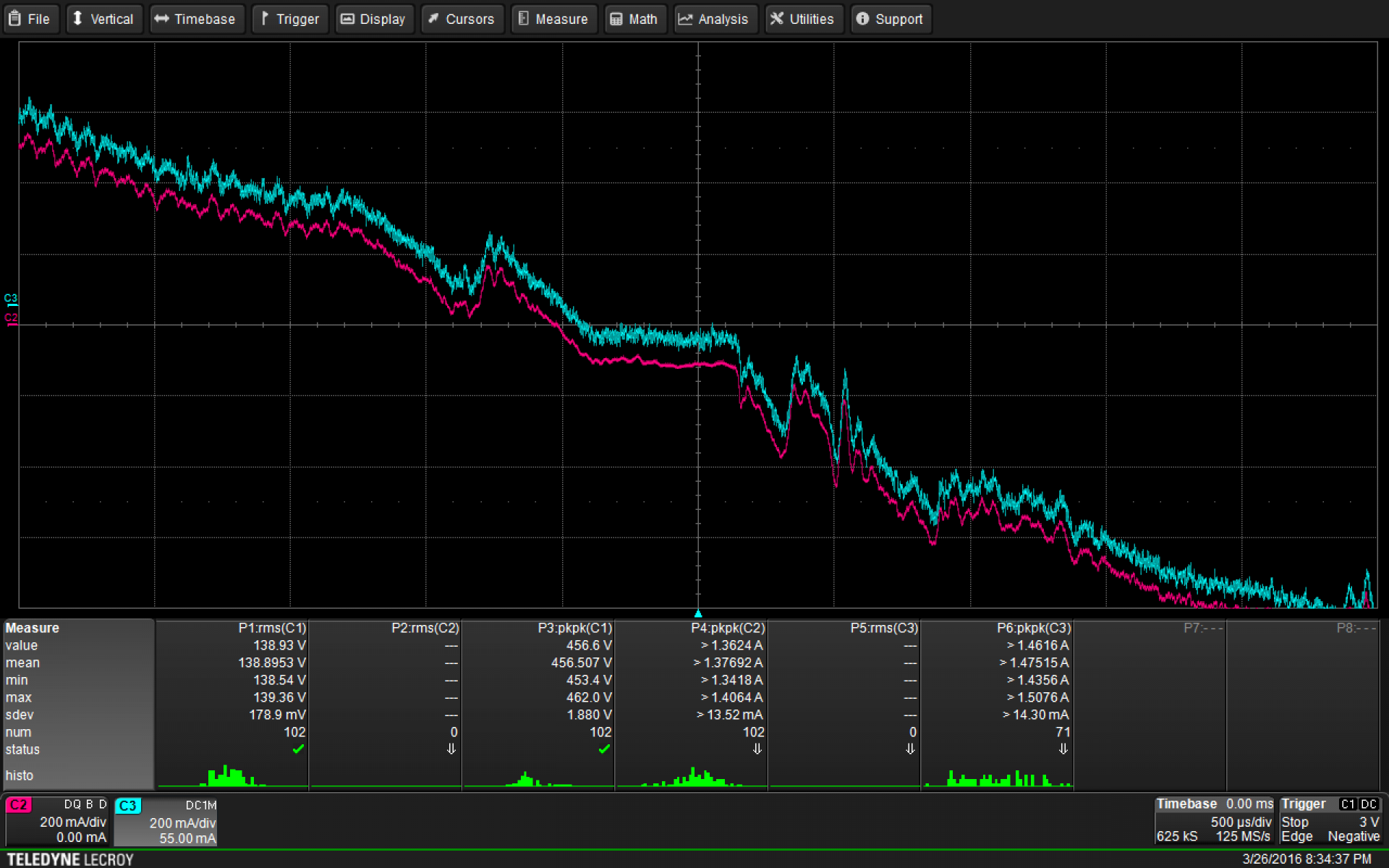Open the Measure menu
Viewport: 1389px width, 868px height.
(x=553, y=19)
